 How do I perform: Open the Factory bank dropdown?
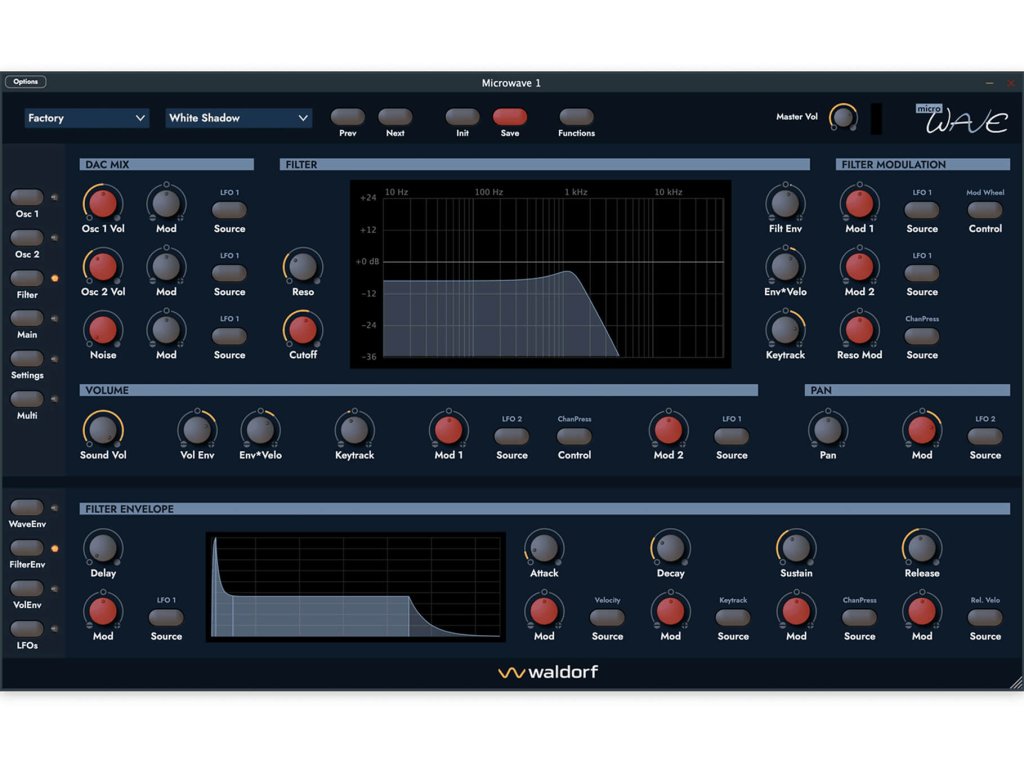86,118
